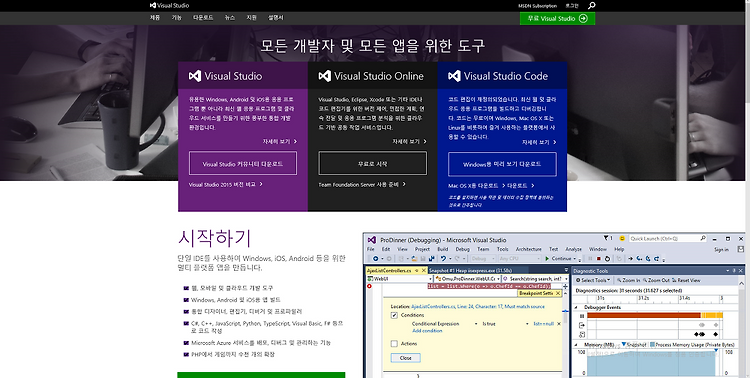Click the notifications flag icon in IDE title bar
Viewport: 750px width, 378px height.
point(607,238)
